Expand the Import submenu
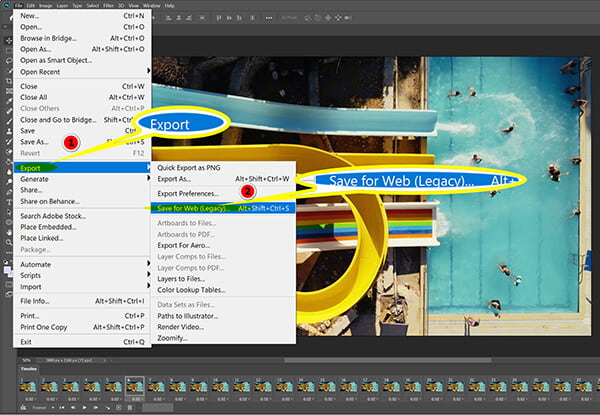600x415 pixels. 82,286
